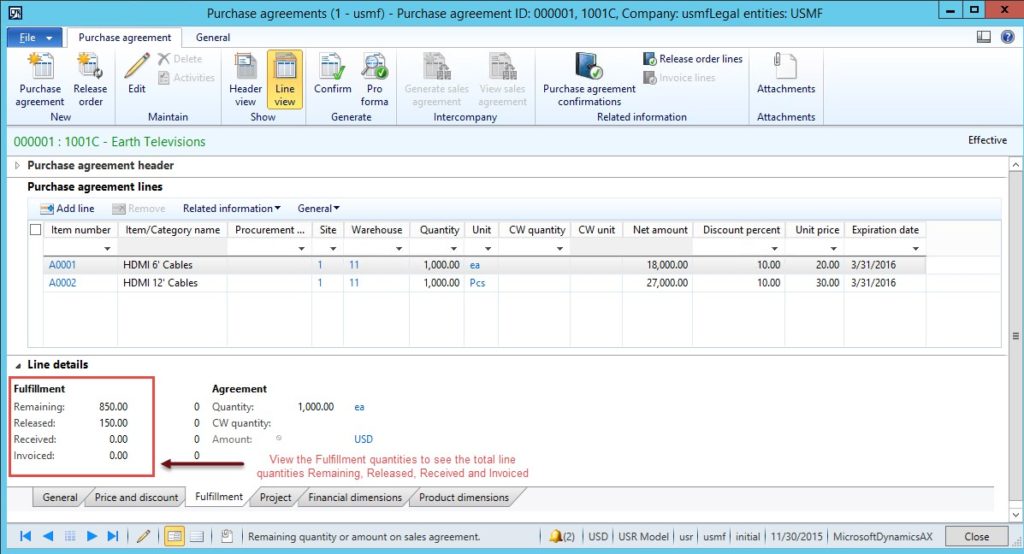
Task: Open Expiration date column filter dropdown
Action: click(916, 249)
